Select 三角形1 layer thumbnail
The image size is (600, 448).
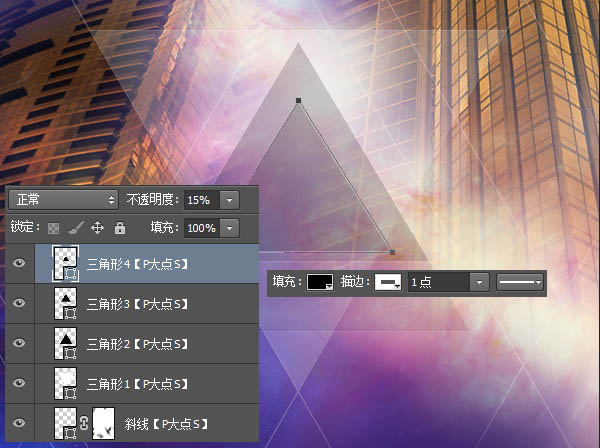point(65,383)
